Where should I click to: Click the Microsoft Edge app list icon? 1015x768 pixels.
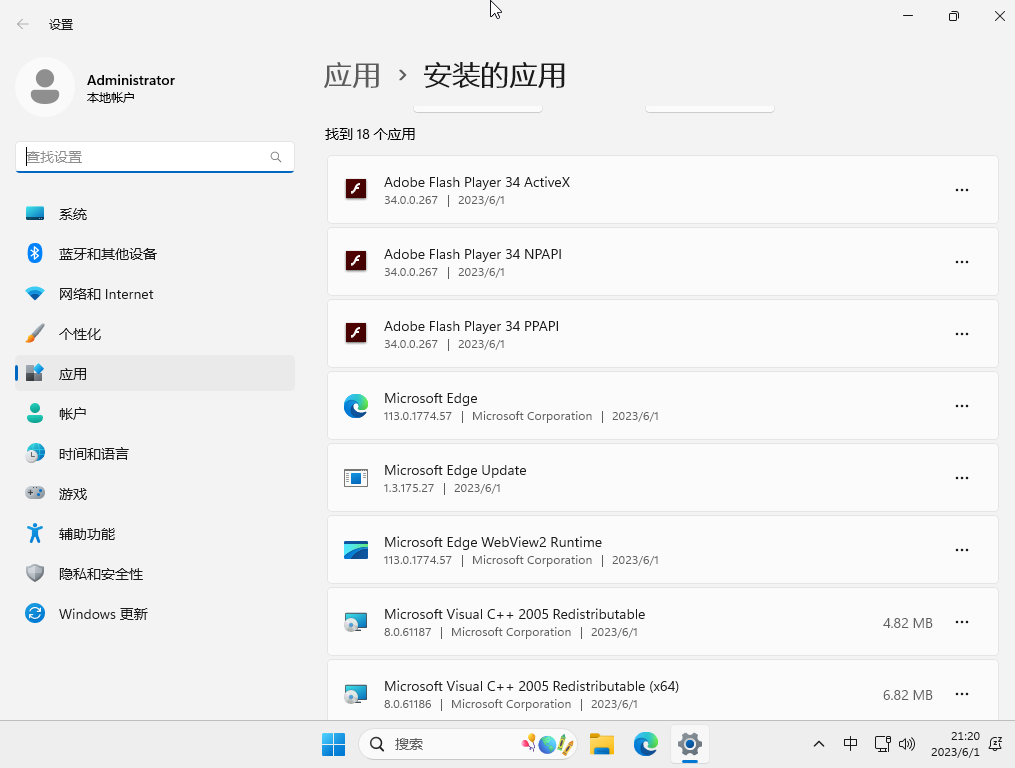tap(356, 406)
